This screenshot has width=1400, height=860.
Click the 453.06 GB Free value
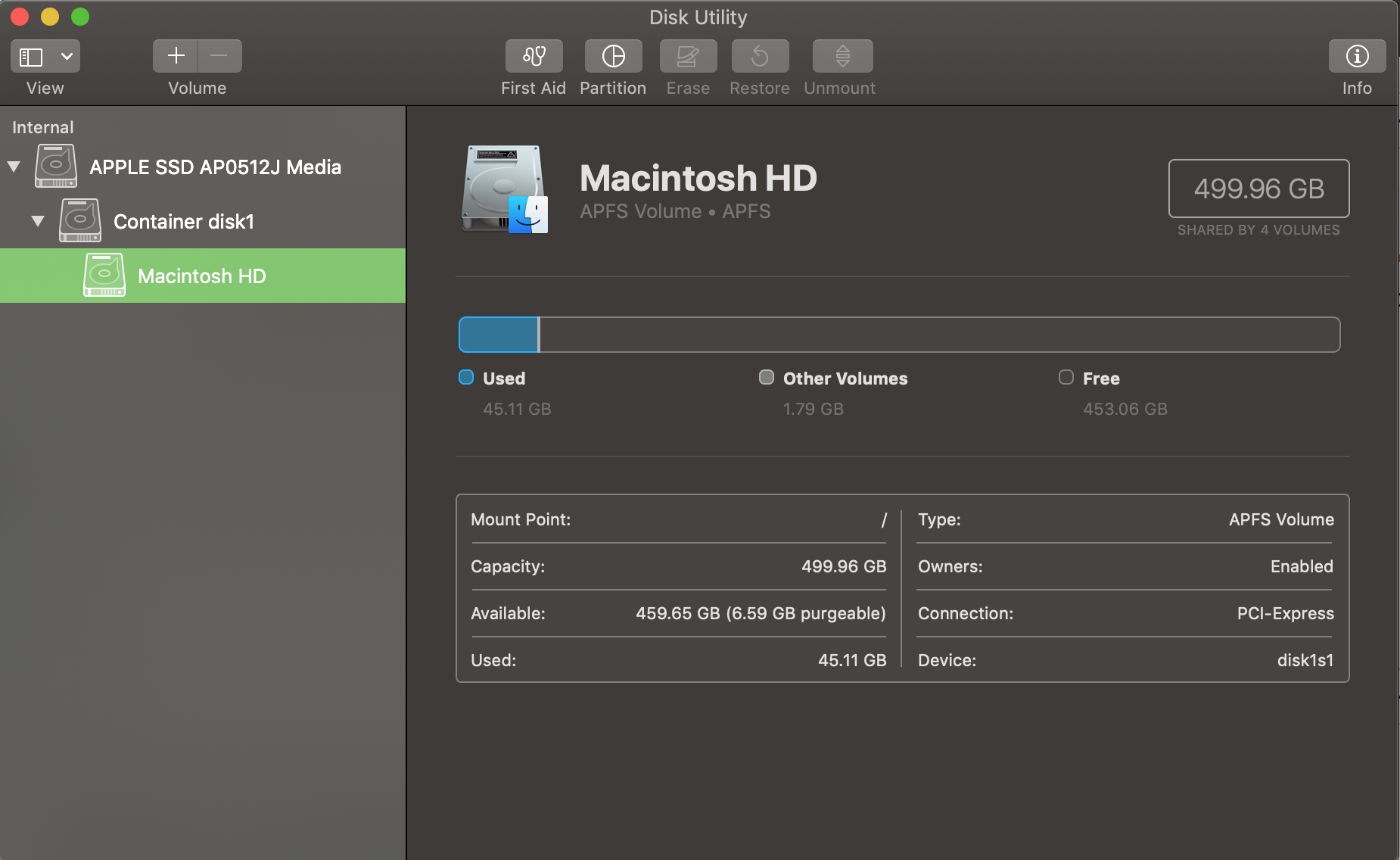point(1125,409)
